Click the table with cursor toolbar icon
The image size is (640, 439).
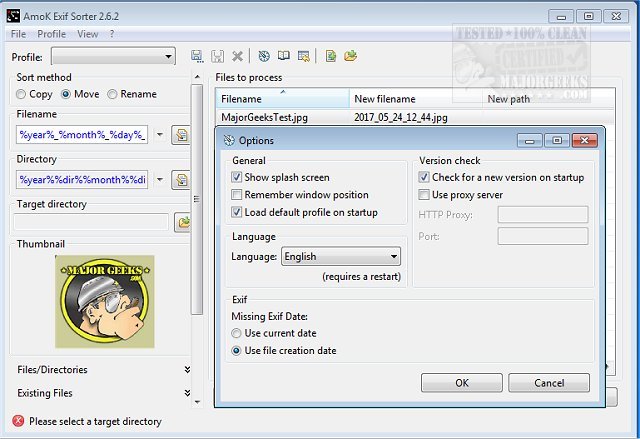pos(304,56)
